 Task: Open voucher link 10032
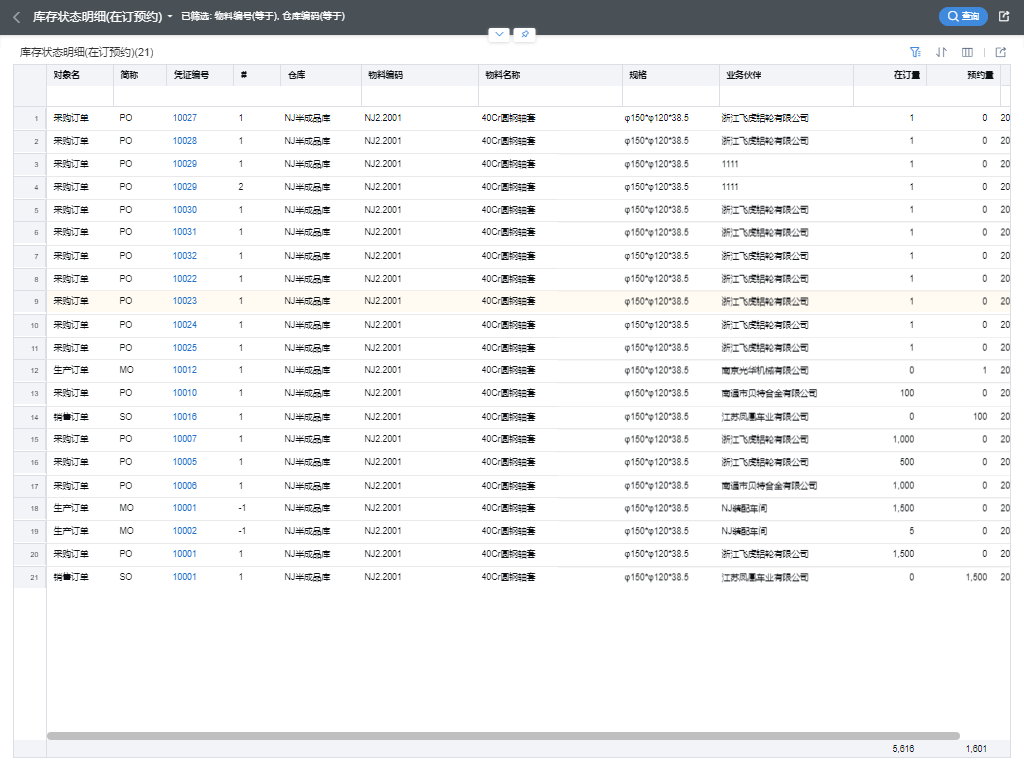[185, 256]
